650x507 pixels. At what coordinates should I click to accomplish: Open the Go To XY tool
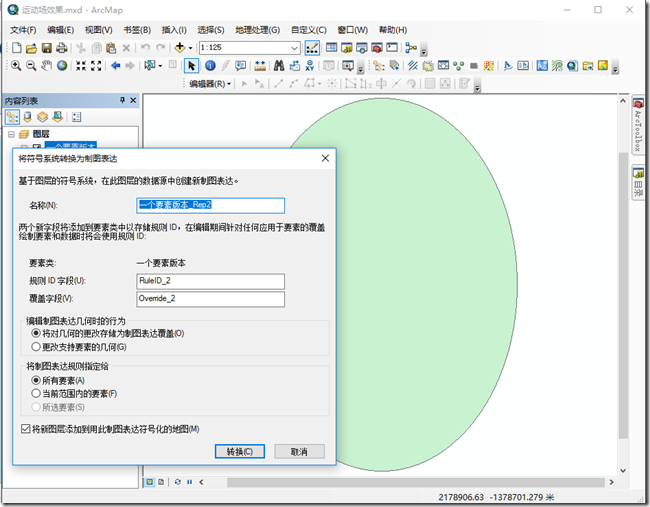pos(310,65)
